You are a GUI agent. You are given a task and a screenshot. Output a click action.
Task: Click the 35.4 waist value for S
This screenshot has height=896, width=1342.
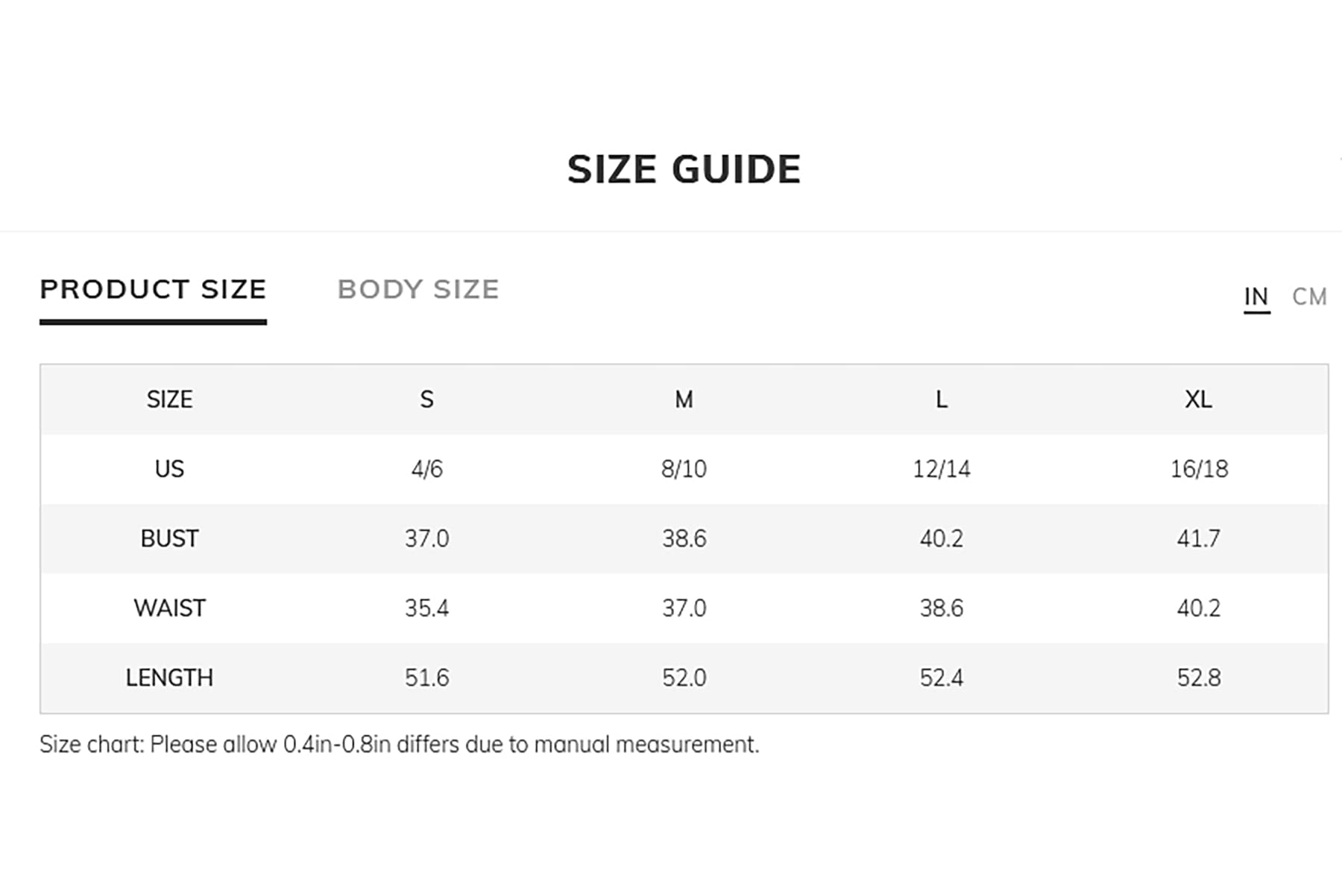coord(426,608)
